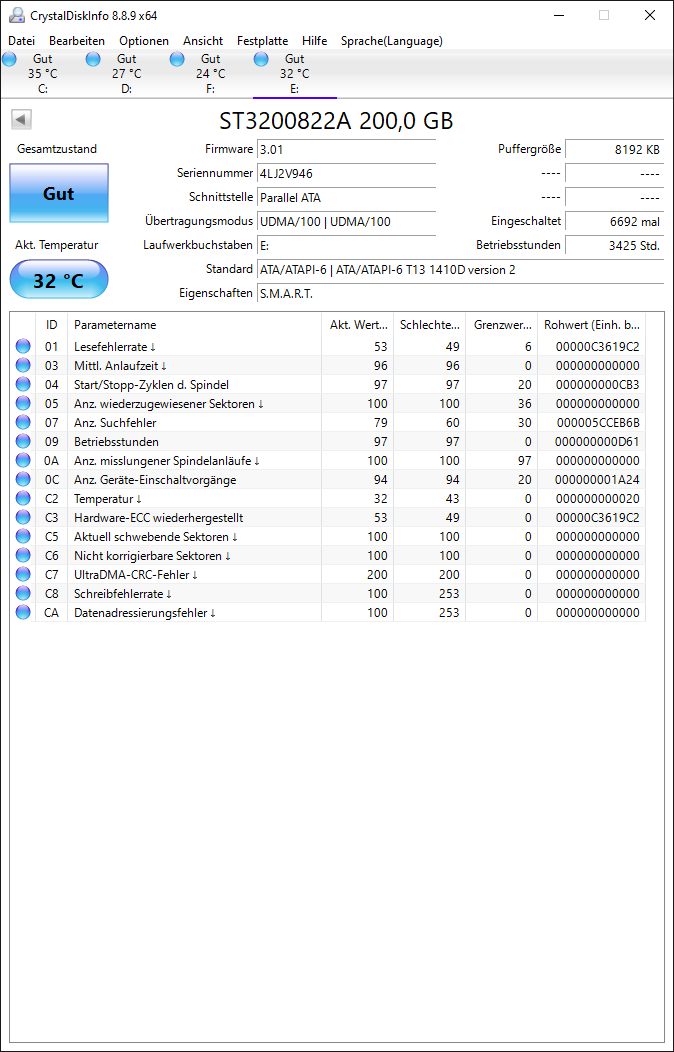Click the Eingeschaltet value 6692 mal
674x1052 pixels.
[x=614, y=221]
